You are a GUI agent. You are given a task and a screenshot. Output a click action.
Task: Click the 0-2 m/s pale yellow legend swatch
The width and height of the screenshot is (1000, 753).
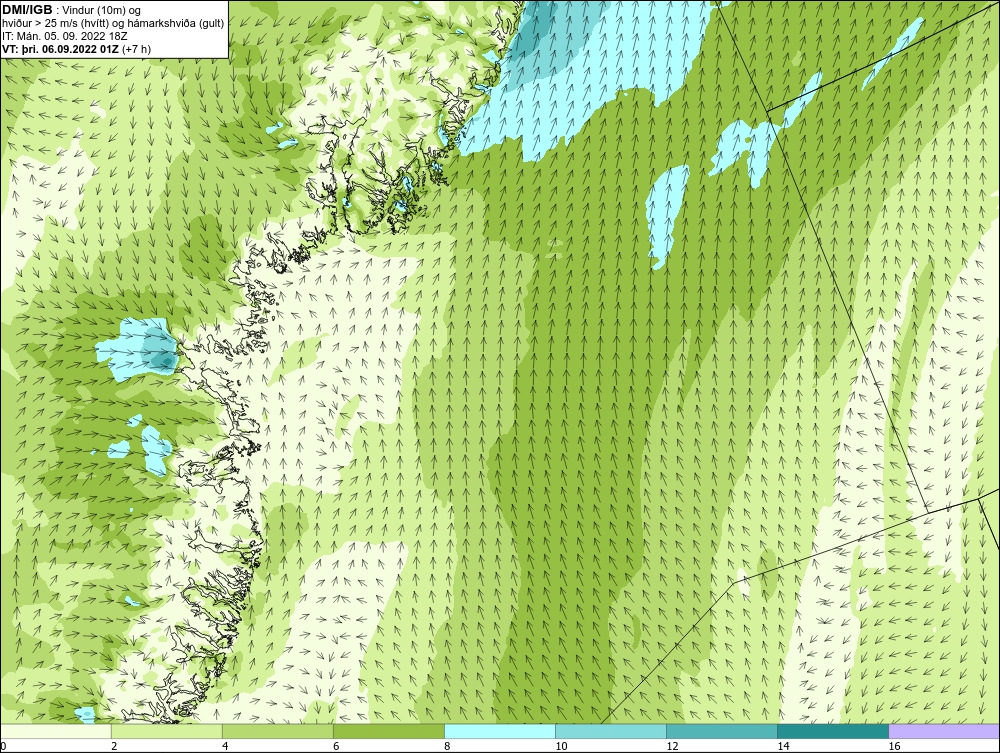click(x=55, y=731)
